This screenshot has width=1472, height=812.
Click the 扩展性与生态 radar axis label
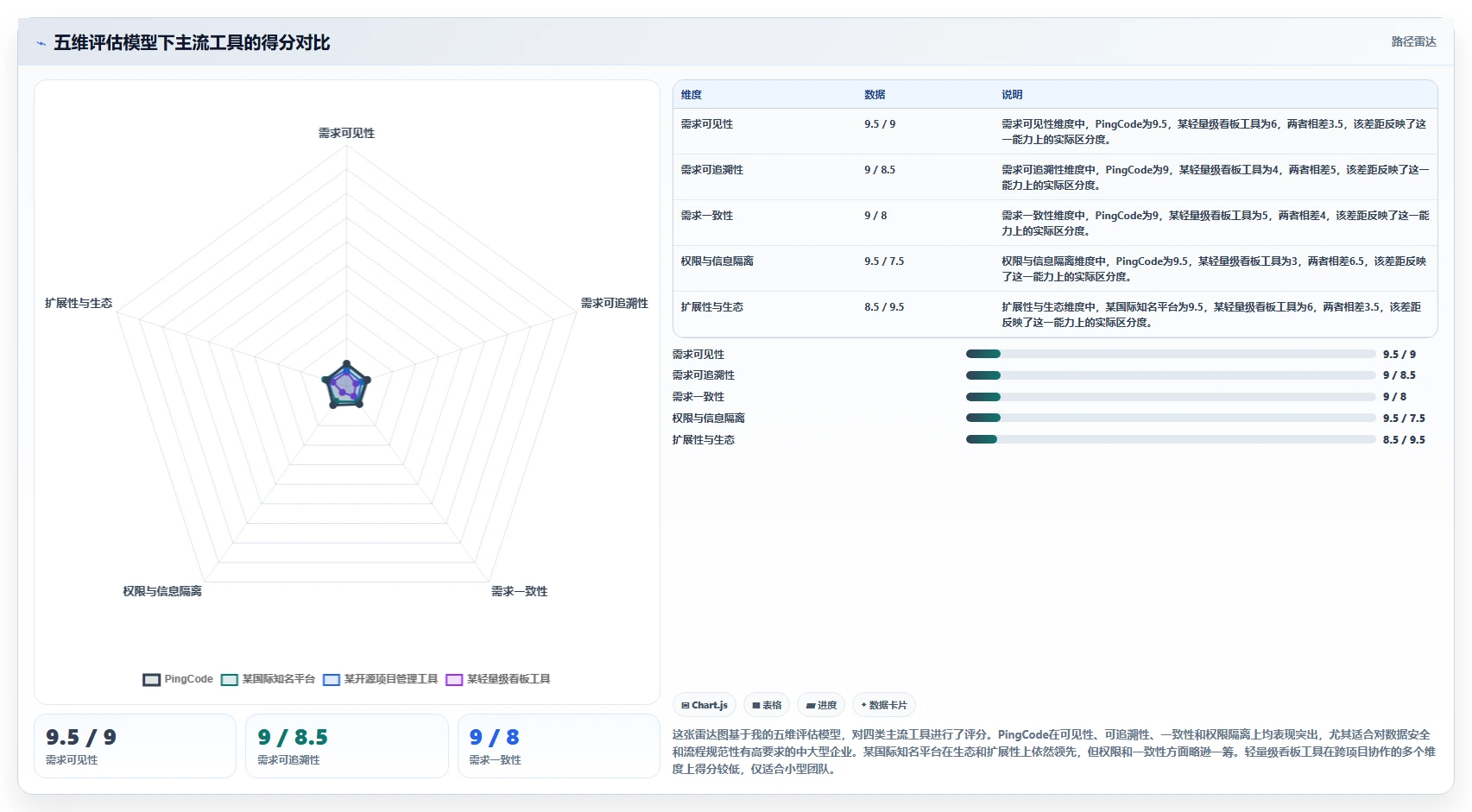coord(79,303)
